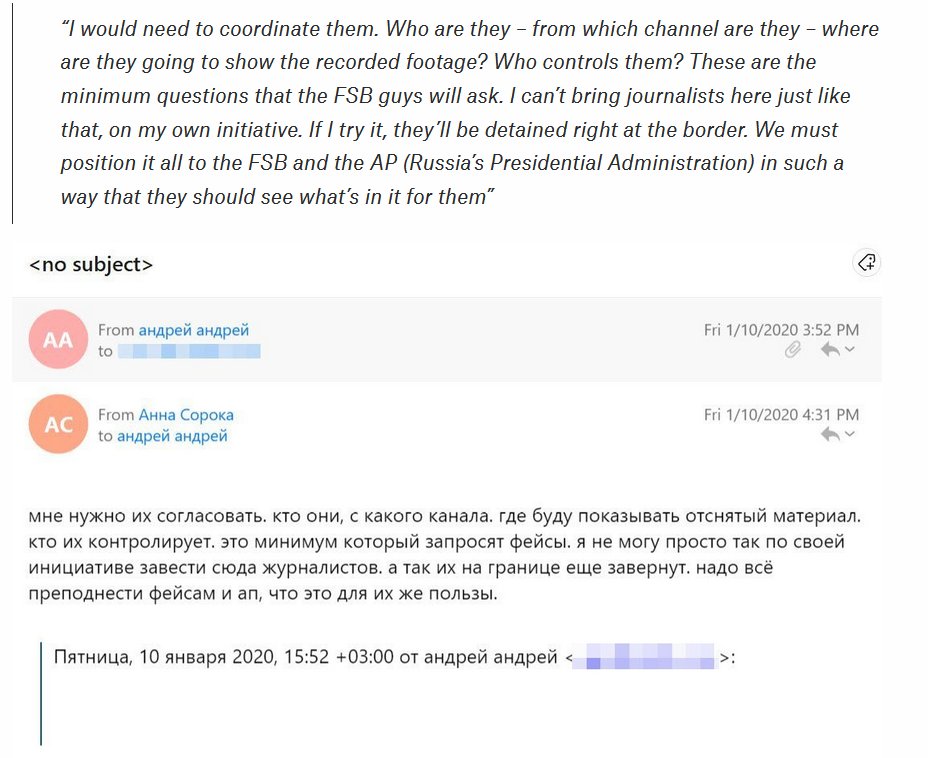Open sender андрей андрей in first message
The image size is (928, 758).
194,330
